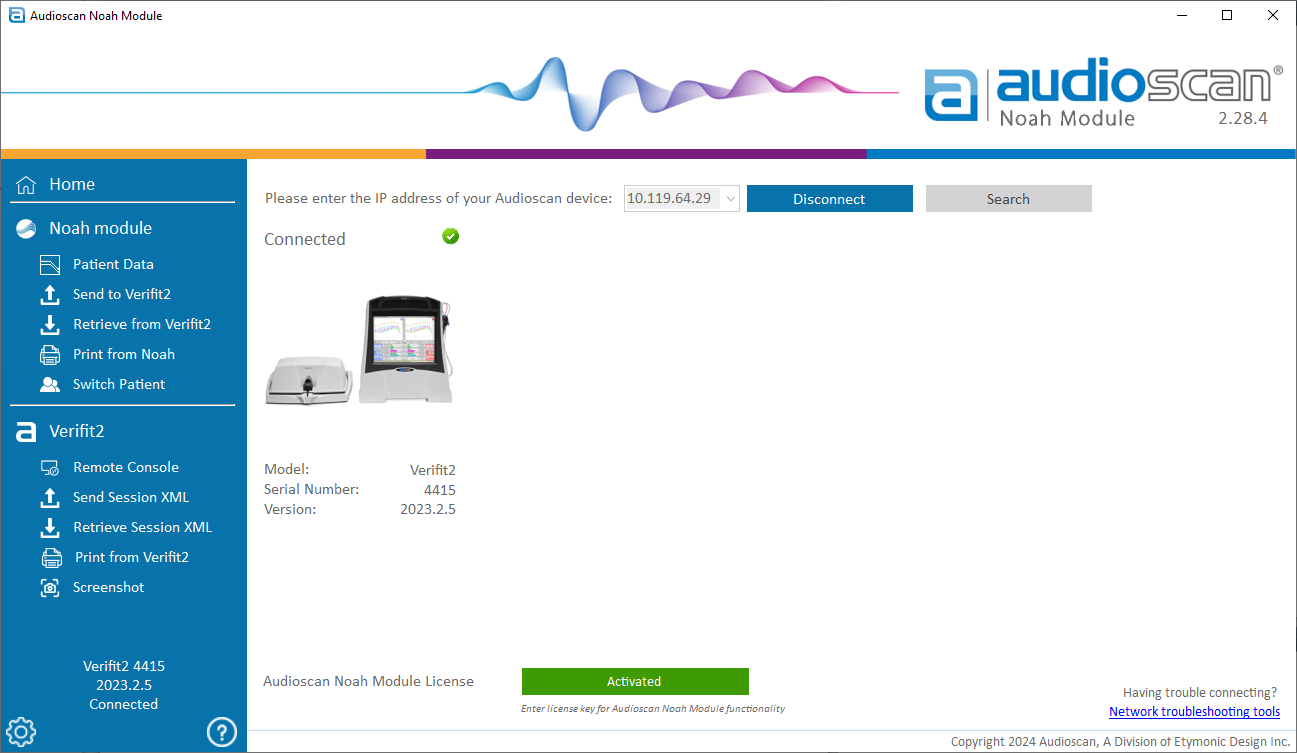This screenshot has width=1297, height=753.
Task: Expand the IP address dropdown
Action: [x=730, y=199]
